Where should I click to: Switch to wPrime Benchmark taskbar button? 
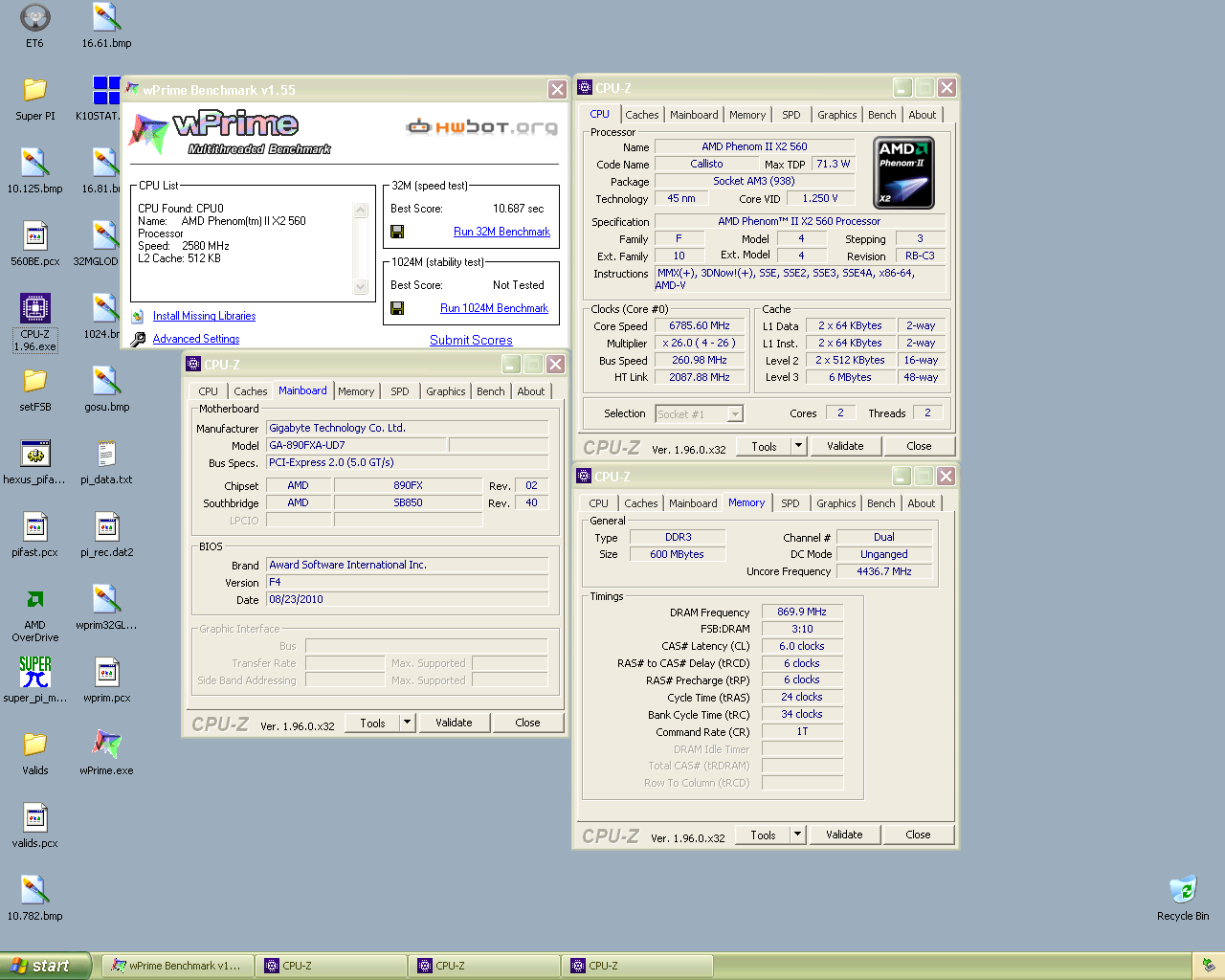[178, 966]
